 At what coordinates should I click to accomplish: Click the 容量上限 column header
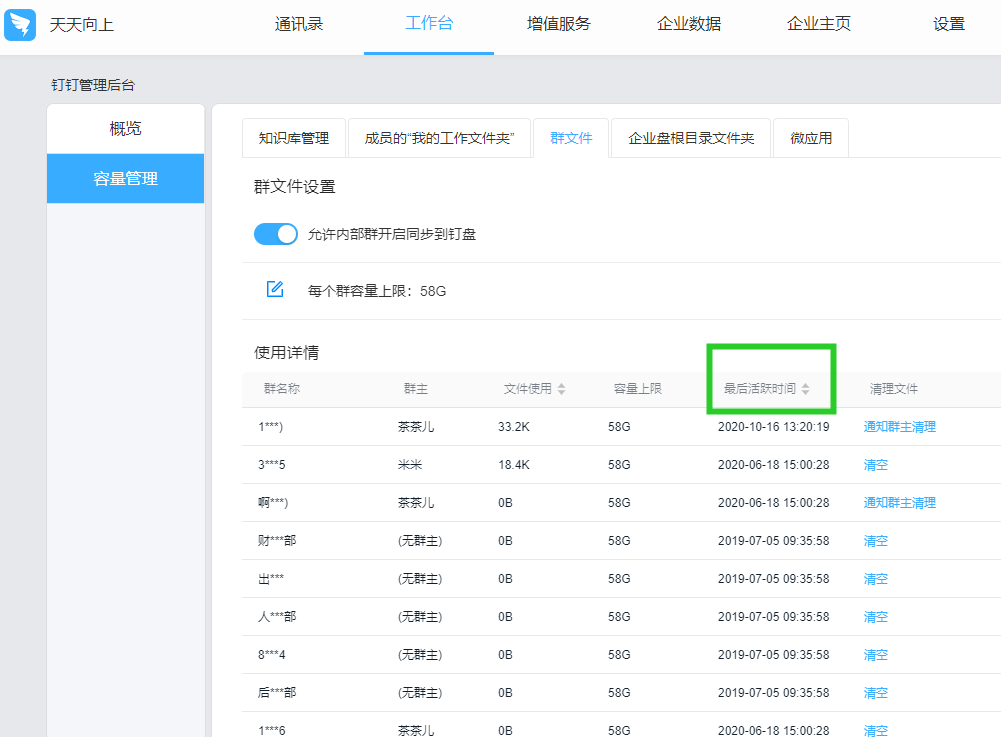(x=637, y=388)
